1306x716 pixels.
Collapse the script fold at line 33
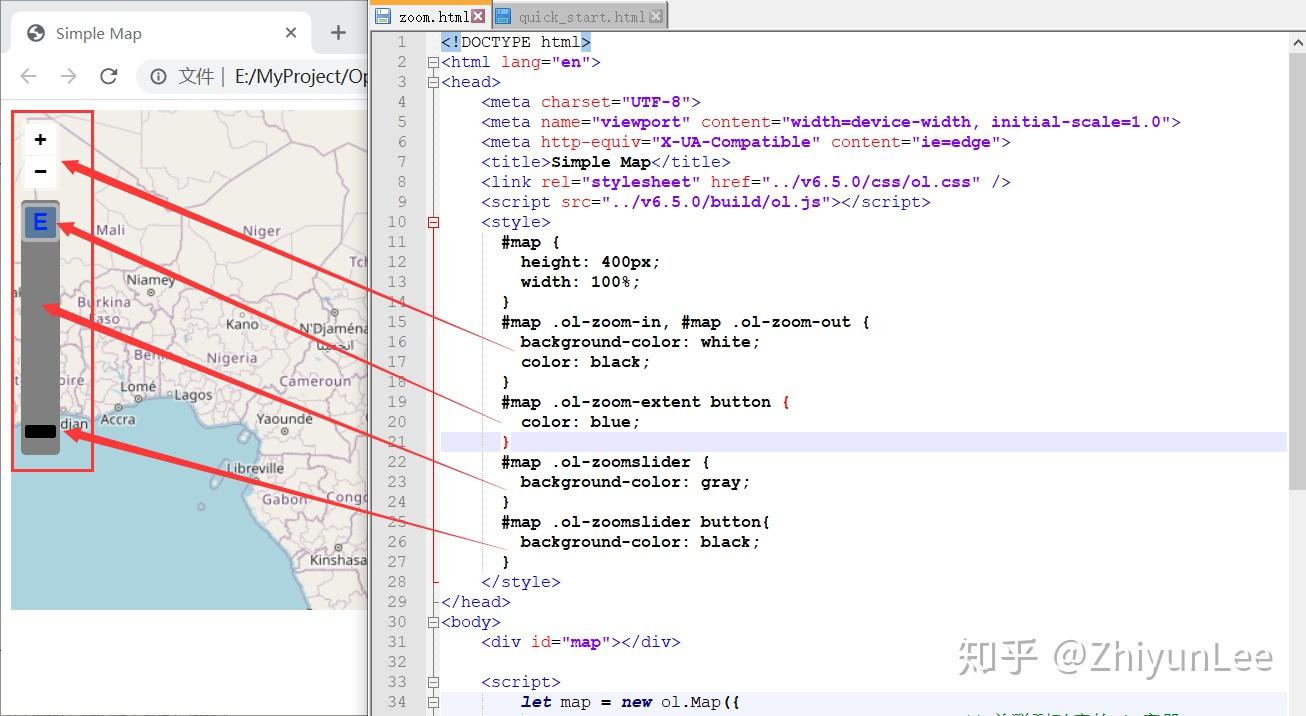pyautogui.click(x=431, y=681)
